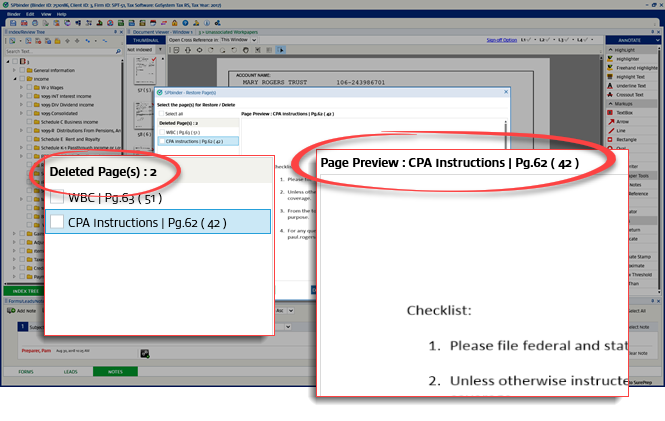The width and height of the screenshot is (665, 421).
Task: Select the hand pan tool in viewer toolbar
Action: click(x=246, y=50)
